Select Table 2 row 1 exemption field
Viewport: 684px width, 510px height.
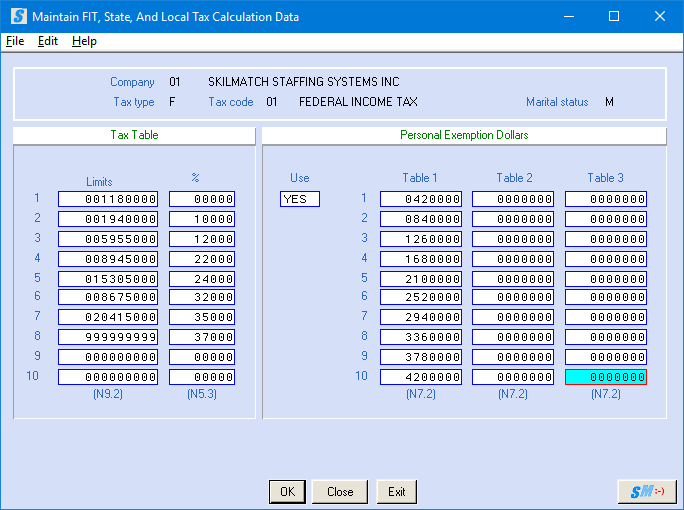(x=513, y=199)
